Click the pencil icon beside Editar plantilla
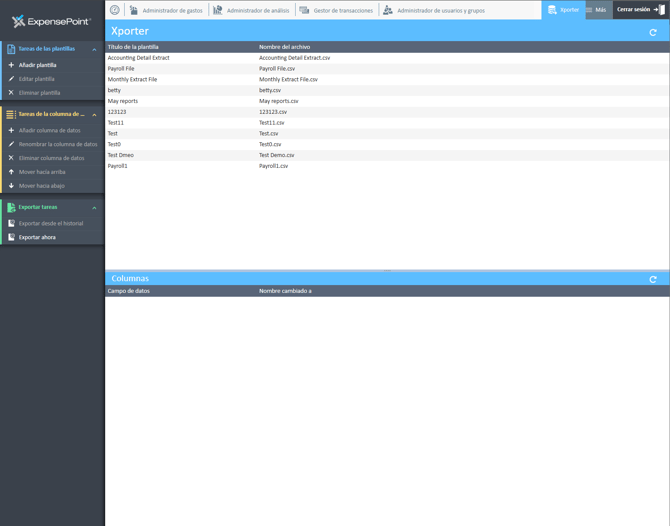Image resolution: width=670 pixels, height=526 pixels. pyautogui.click(x=11, y=79)
